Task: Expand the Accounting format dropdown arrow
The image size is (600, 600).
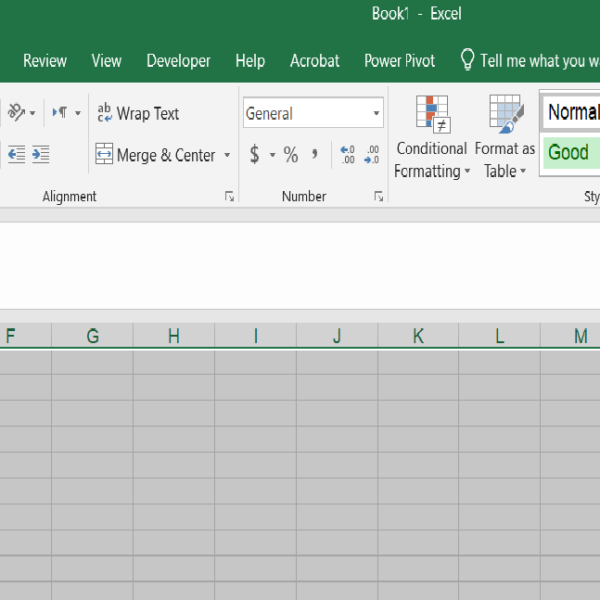Action: click(272, 155)
